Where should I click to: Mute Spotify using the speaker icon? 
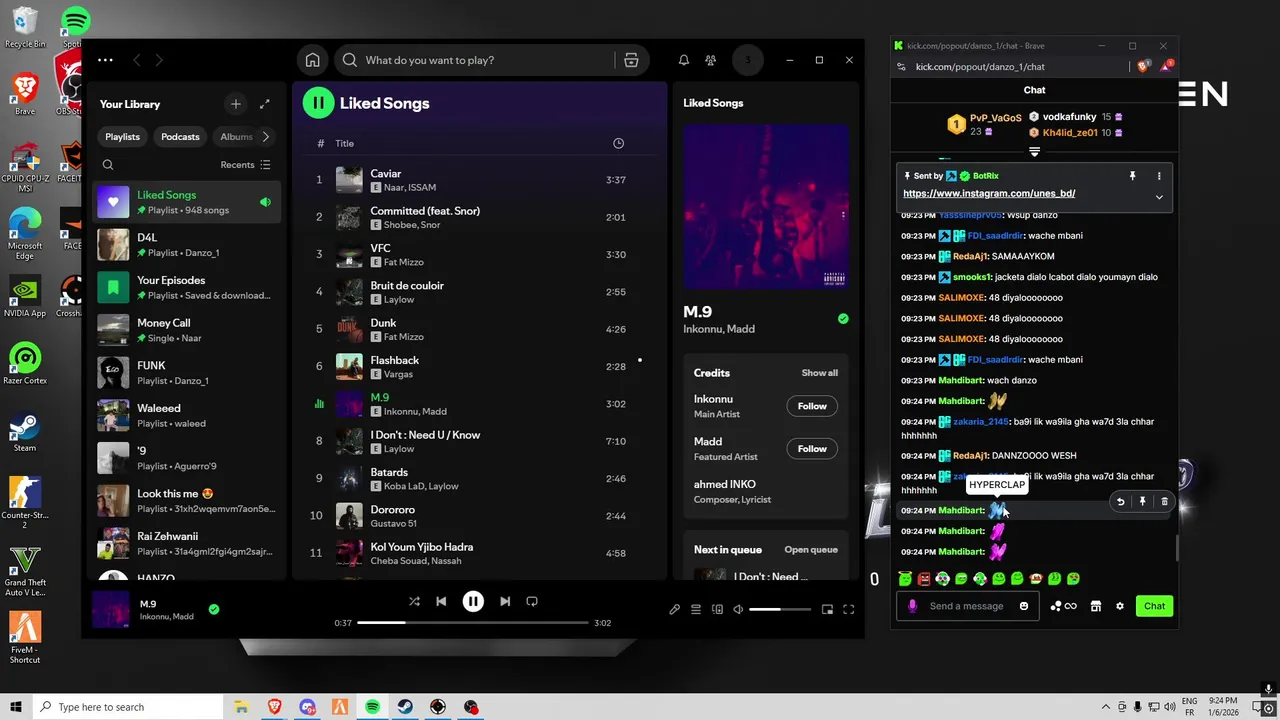[x=738, y=609]
